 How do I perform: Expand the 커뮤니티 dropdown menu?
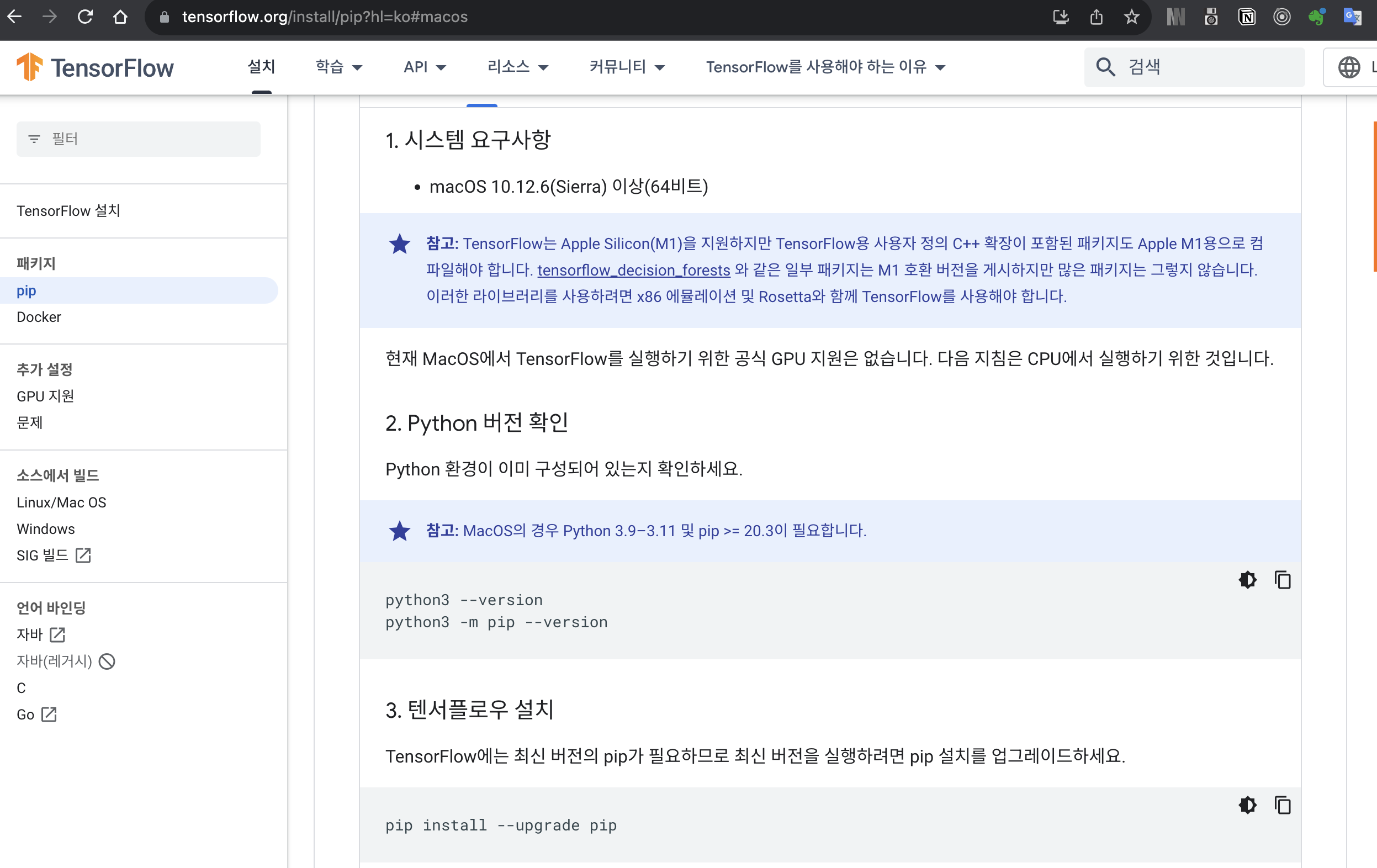coord(627,67)
